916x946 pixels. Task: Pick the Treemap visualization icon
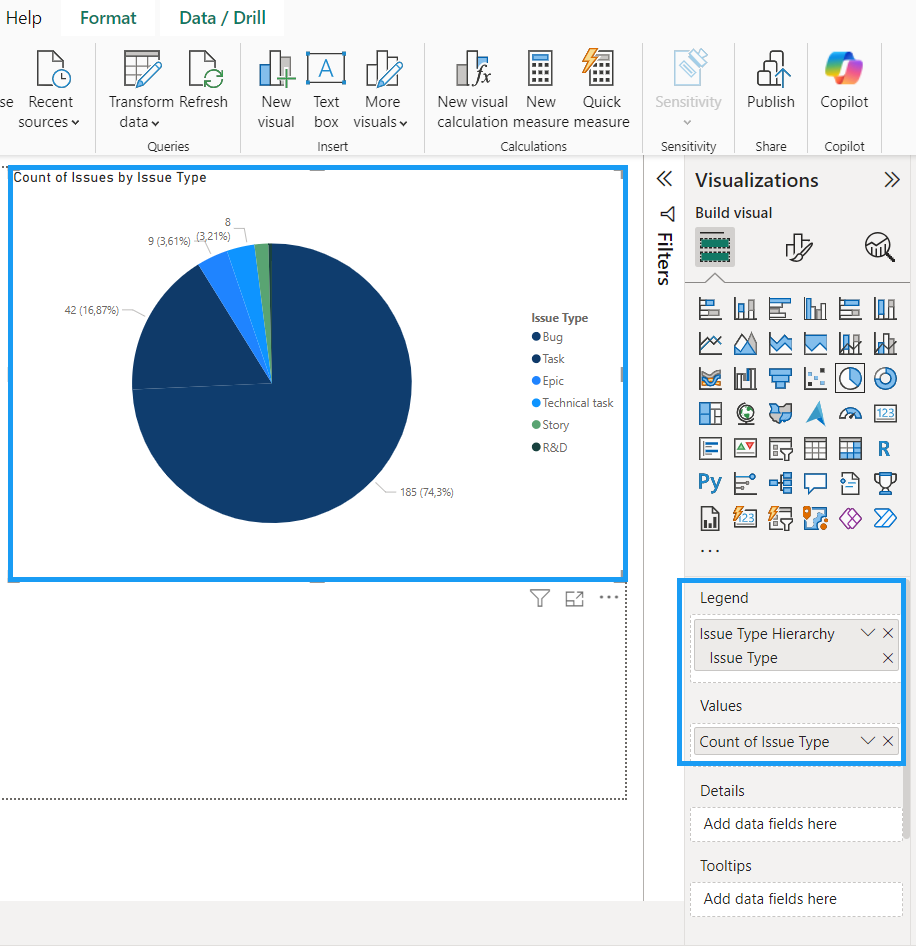click(x=710, y=413)
